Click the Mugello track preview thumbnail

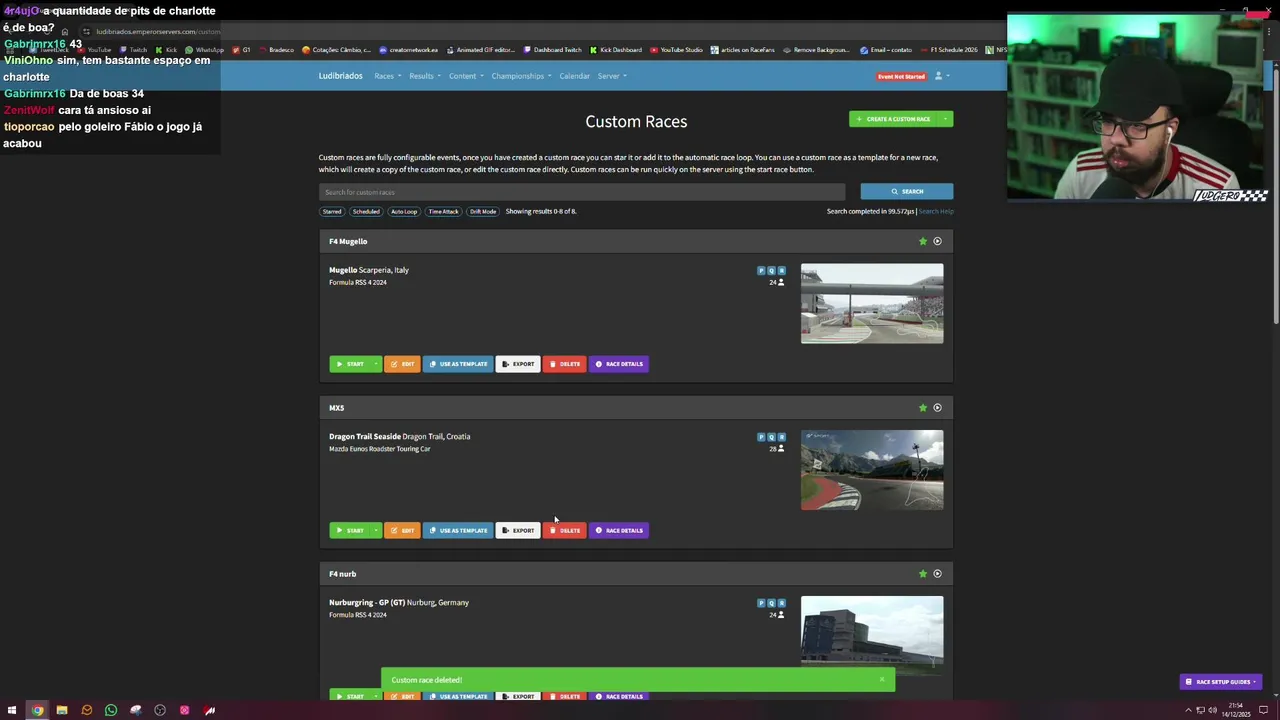tap(872, 303)
